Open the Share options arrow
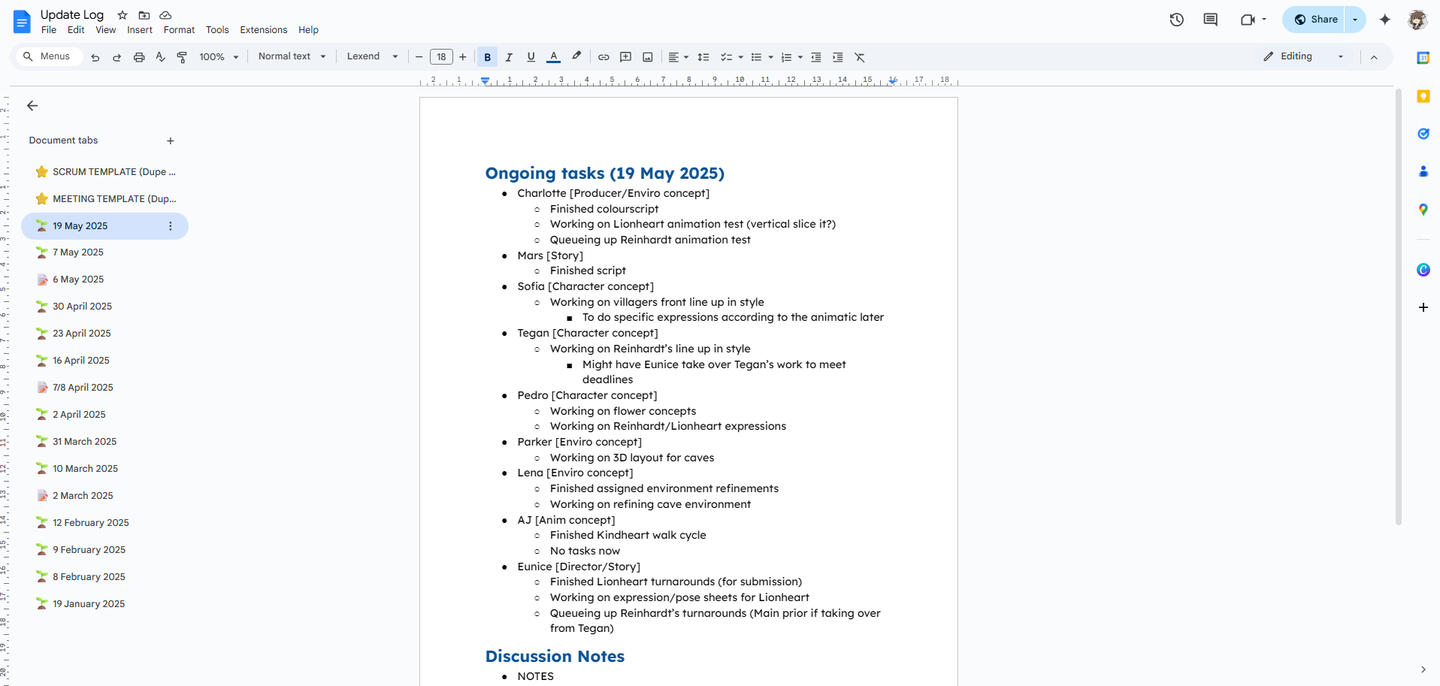The image size is (1440, 686). [1356, 19]
